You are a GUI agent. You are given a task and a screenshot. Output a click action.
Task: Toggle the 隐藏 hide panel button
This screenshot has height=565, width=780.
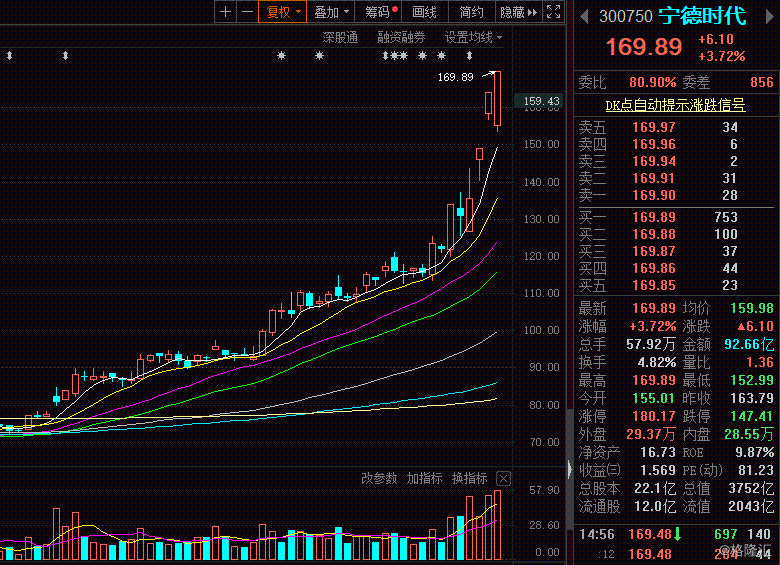click(519, 11)
